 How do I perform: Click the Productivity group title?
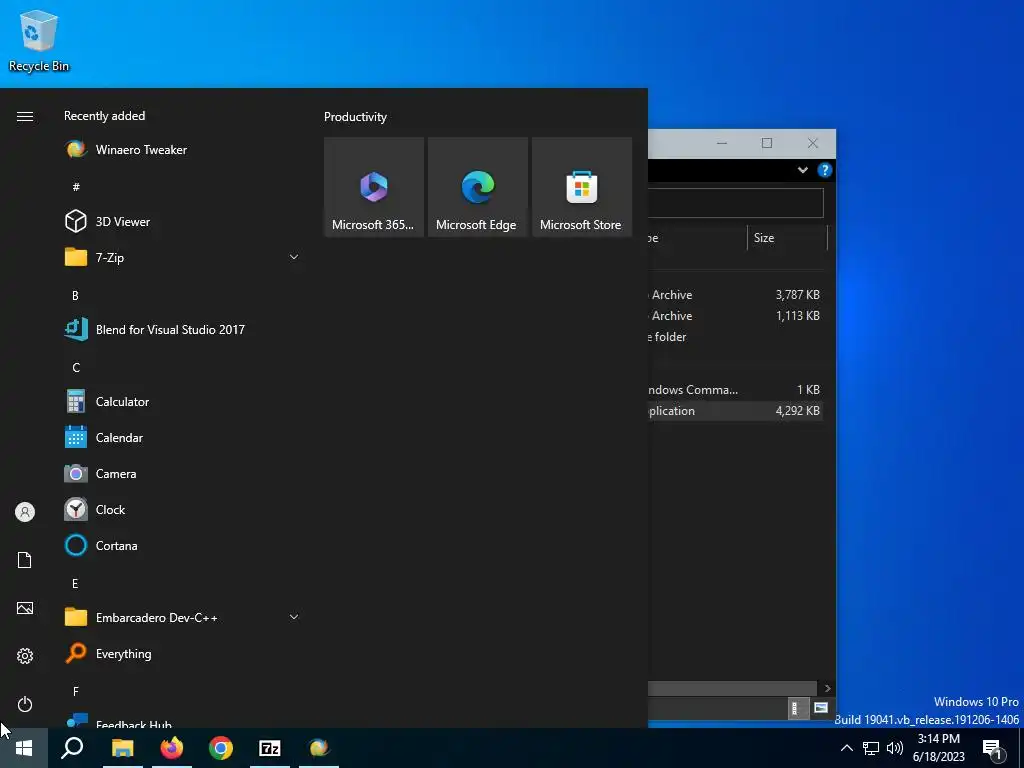[x=355, y=117]
